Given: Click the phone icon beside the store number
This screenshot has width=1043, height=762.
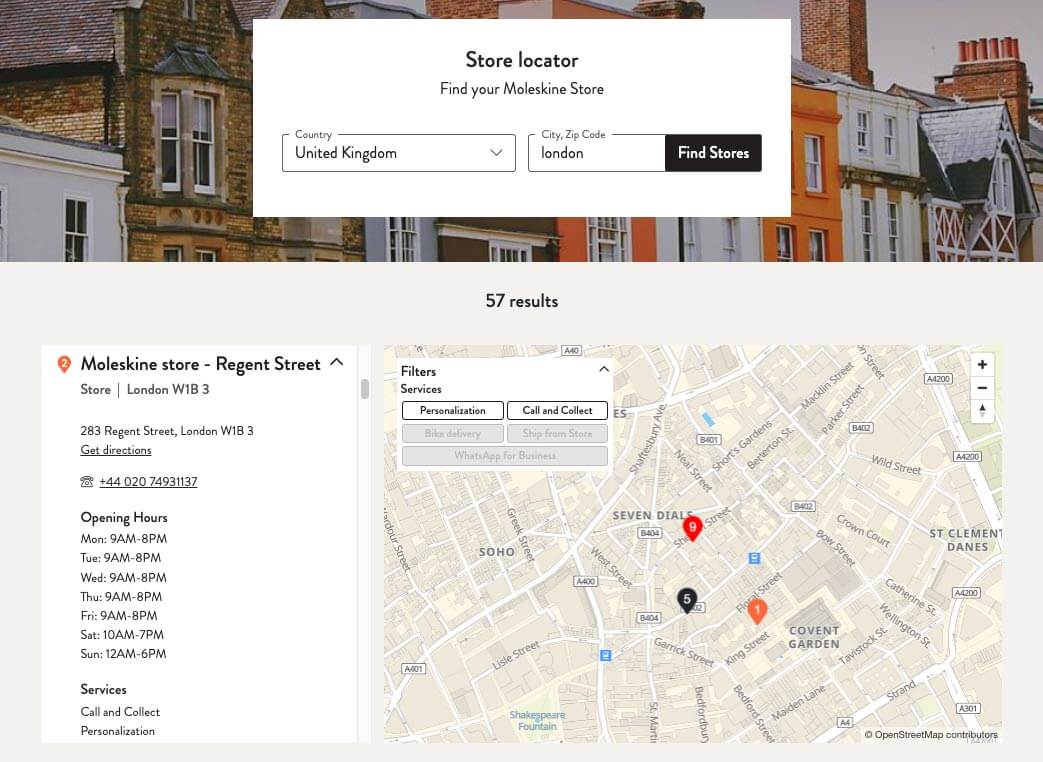Looking at the screenshot, I should tap(85, 481).
